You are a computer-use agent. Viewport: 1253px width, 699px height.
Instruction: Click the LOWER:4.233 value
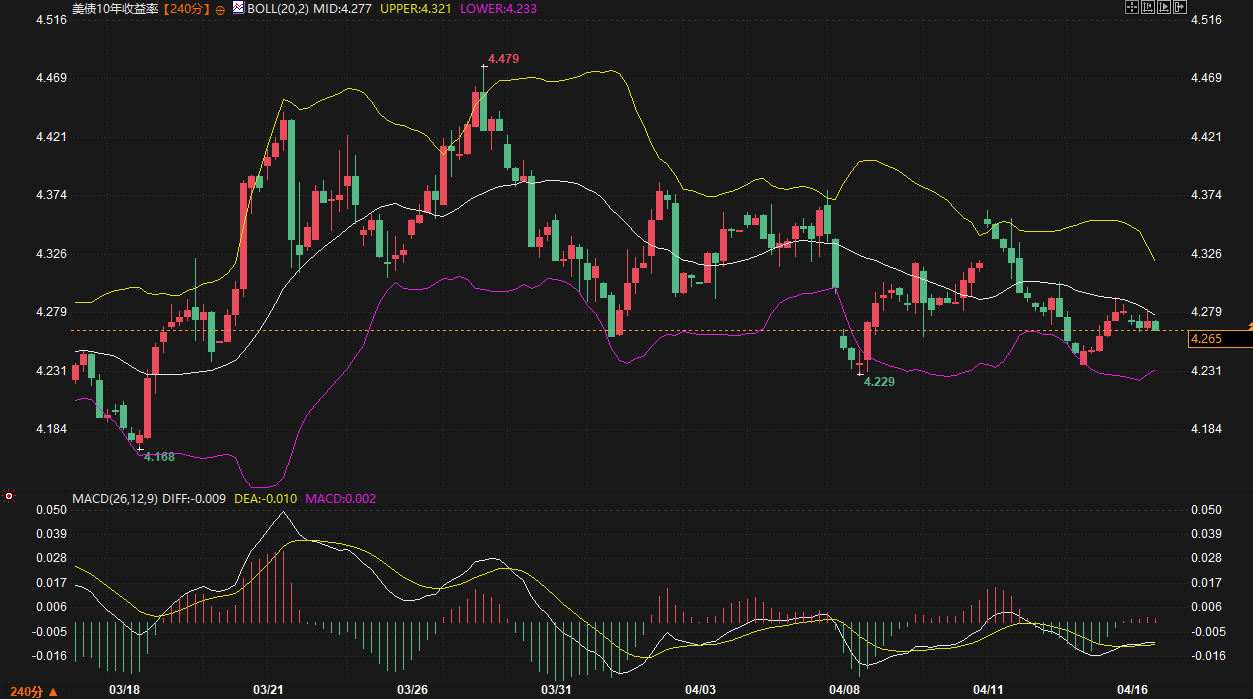point(498,8)
